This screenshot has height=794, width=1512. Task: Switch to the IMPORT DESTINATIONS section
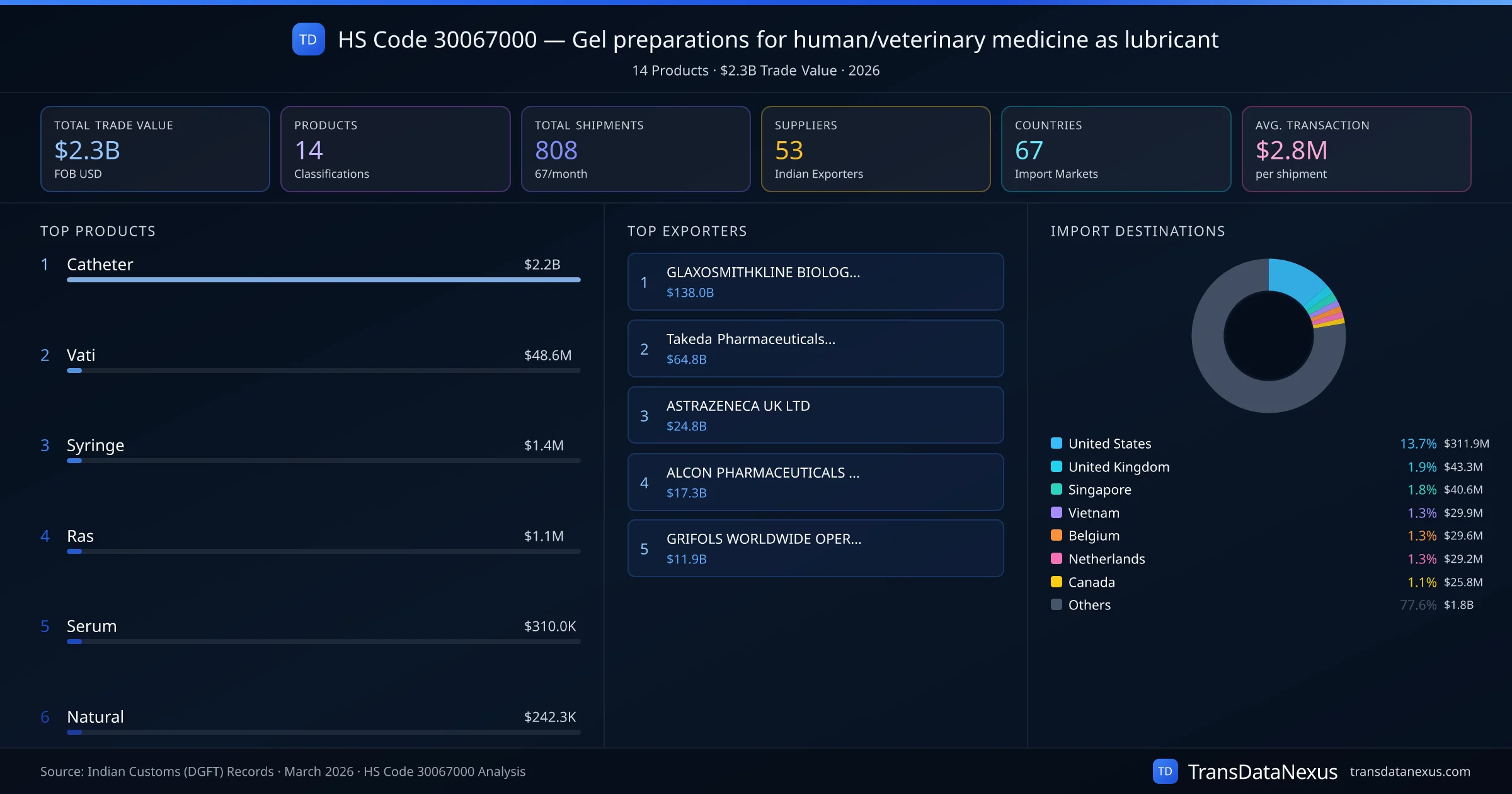pos(1138,231)
